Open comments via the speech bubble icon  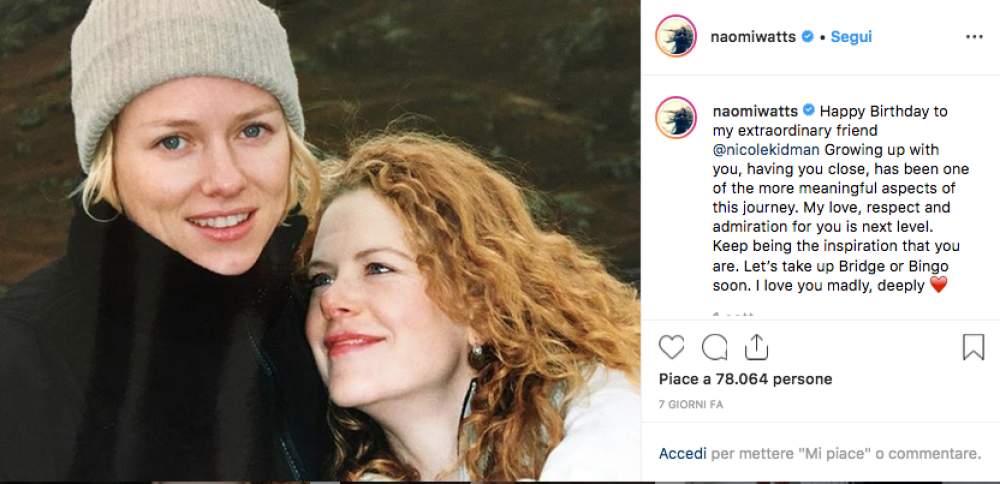click(x=715, y=347)
